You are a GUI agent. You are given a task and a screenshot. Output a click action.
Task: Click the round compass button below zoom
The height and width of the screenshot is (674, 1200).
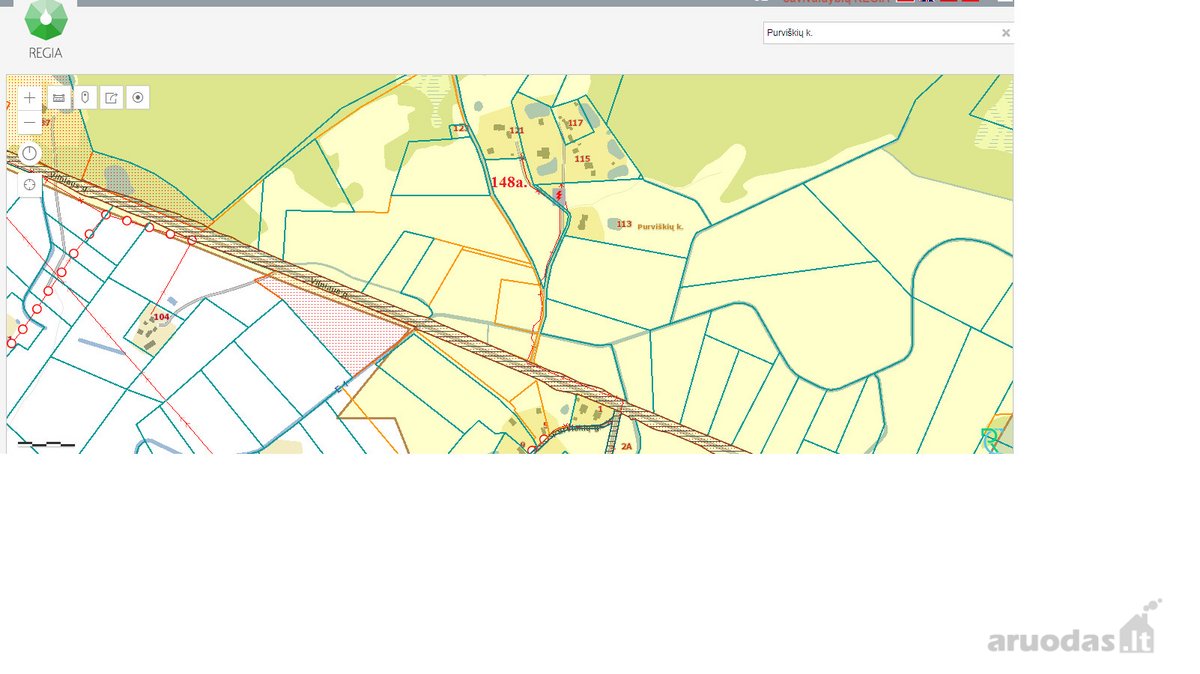[x=30, y=153]
